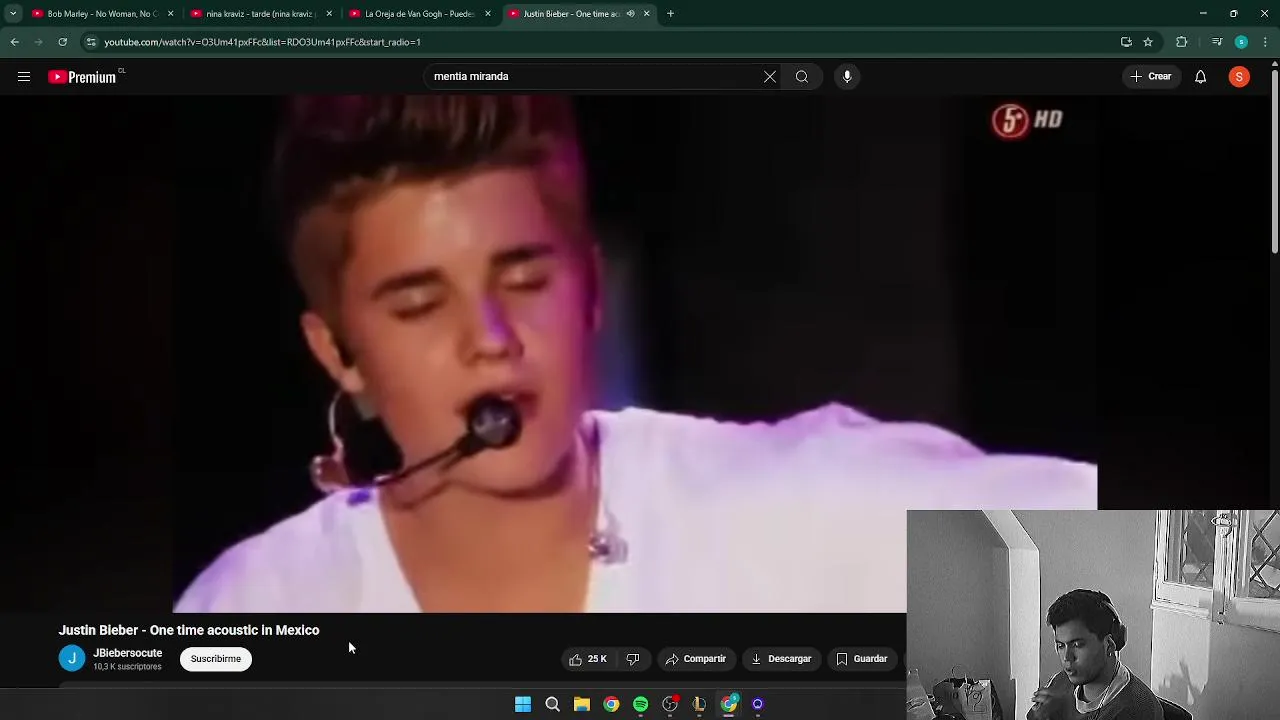Open the first Chrome icon in the taskbar
The height and width of the screenshot is (720, 1280).
click(x=611, y=704)
